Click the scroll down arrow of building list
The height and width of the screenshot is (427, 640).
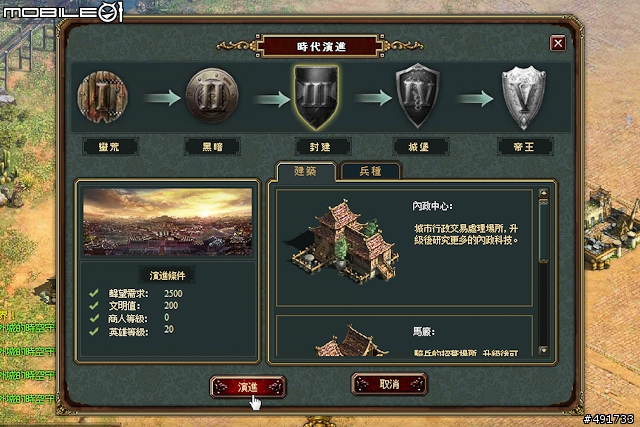coord(543,350)
